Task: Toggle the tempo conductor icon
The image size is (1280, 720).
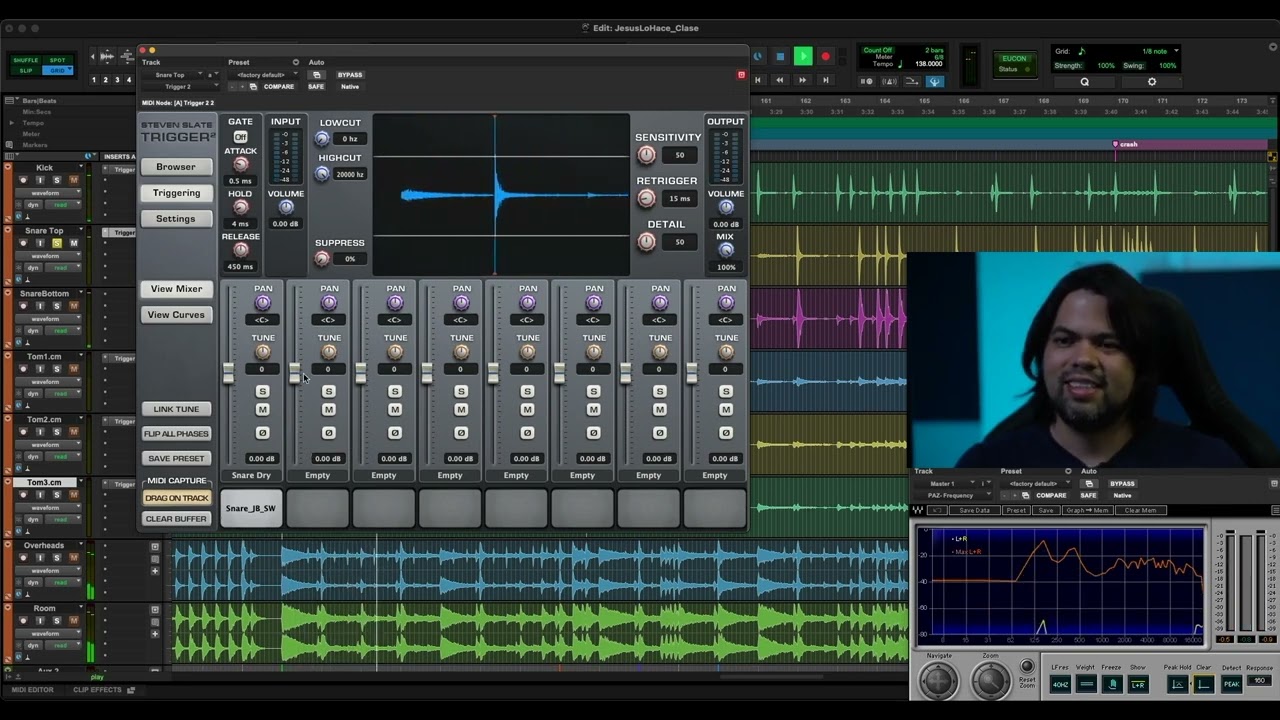Action: coord(935,82)
